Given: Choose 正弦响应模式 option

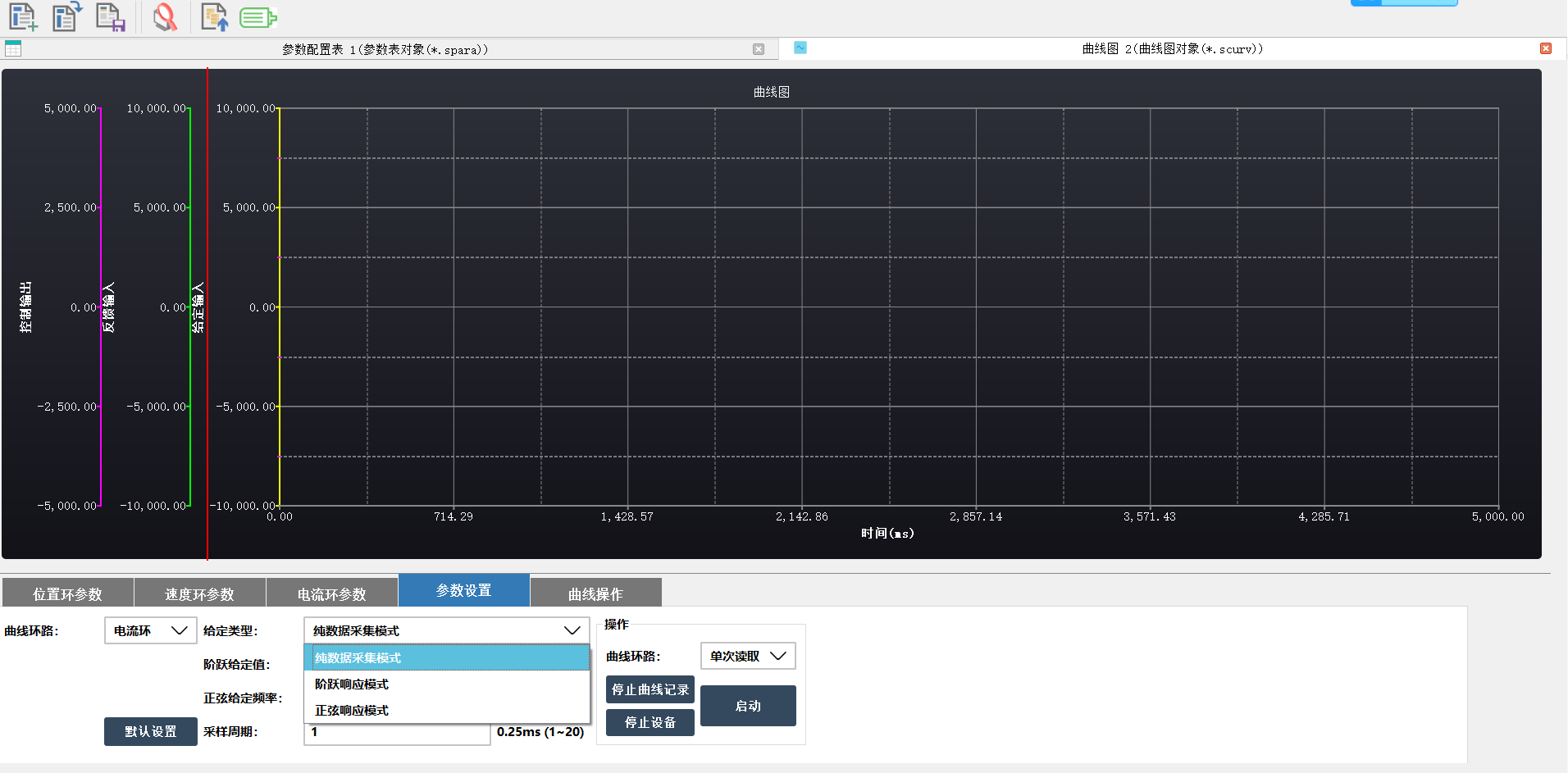Looking at the screenshot, I should pyautogui.click(x=352, y=711).
